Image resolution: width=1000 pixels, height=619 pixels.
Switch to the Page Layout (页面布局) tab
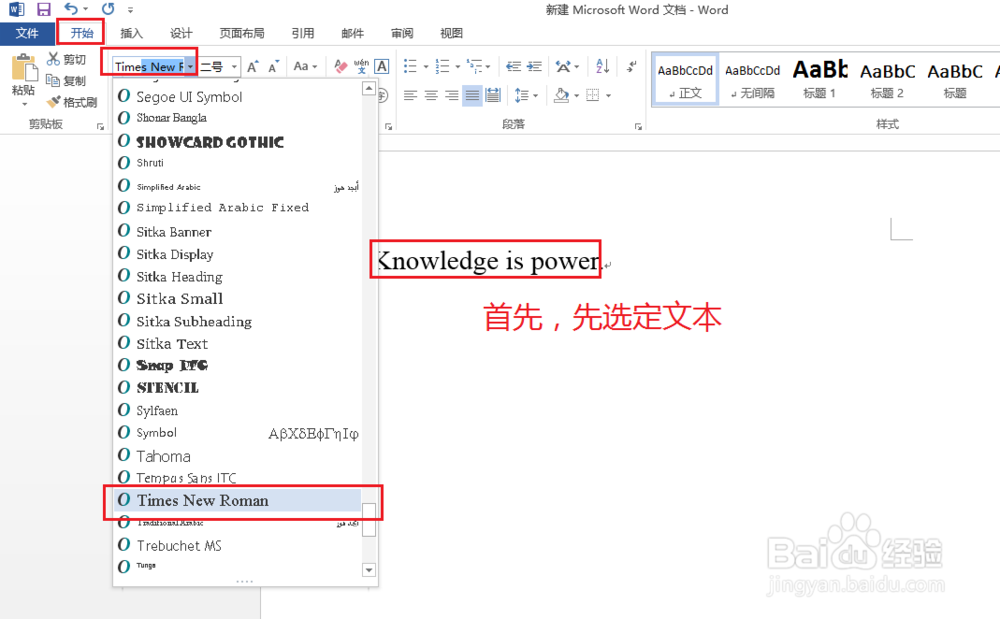pyautogui.click(x=242, y=33)
